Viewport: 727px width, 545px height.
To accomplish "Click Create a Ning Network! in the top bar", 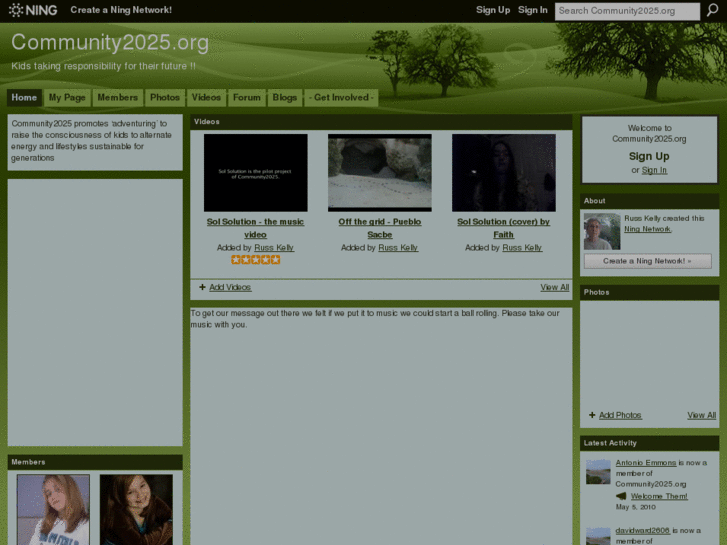I will (121, 10).
